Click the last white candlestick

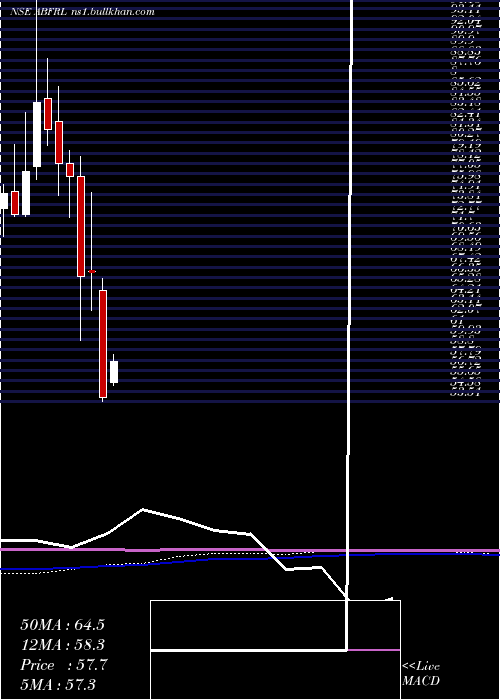pos(114,371)
